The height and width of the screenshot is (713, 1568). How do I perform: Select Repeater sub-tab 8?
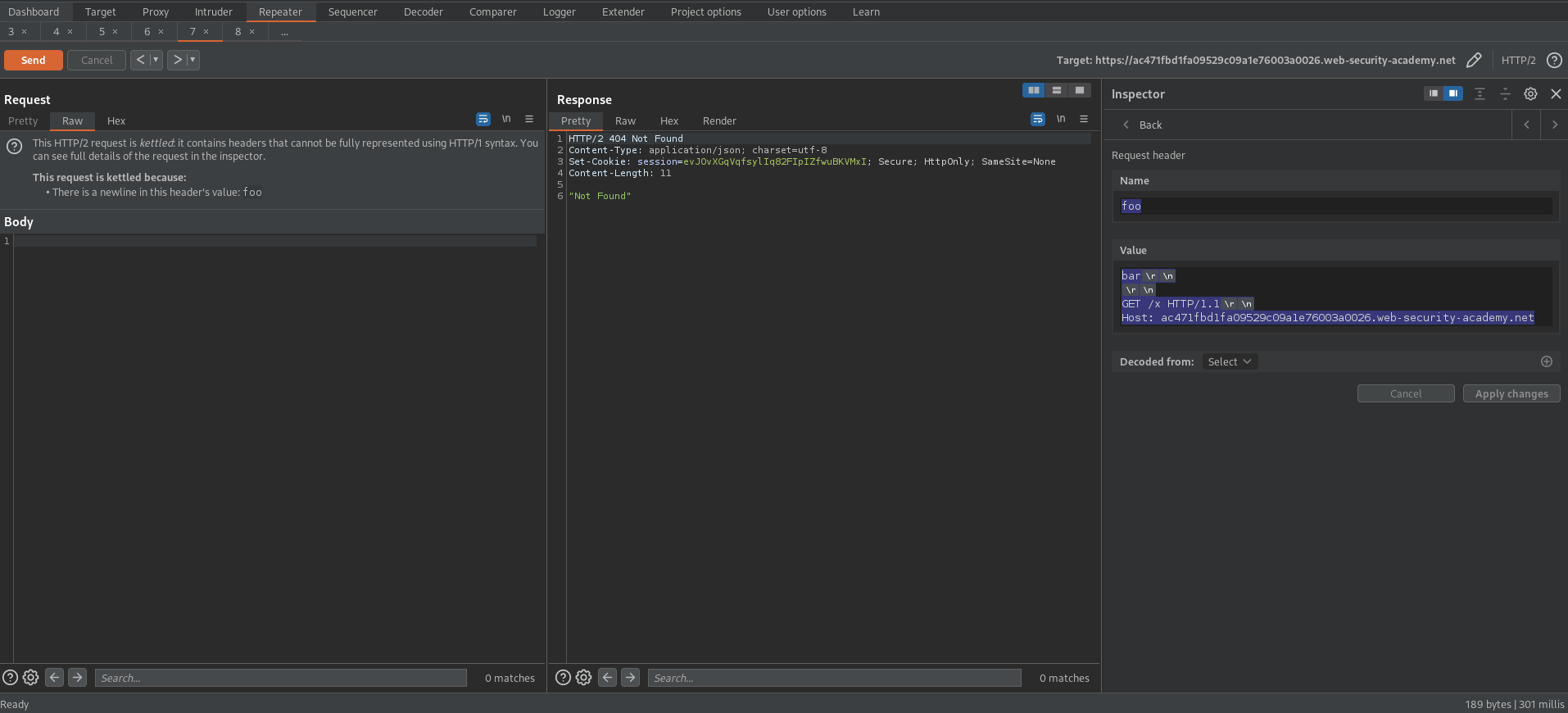(x=238, y=31)
